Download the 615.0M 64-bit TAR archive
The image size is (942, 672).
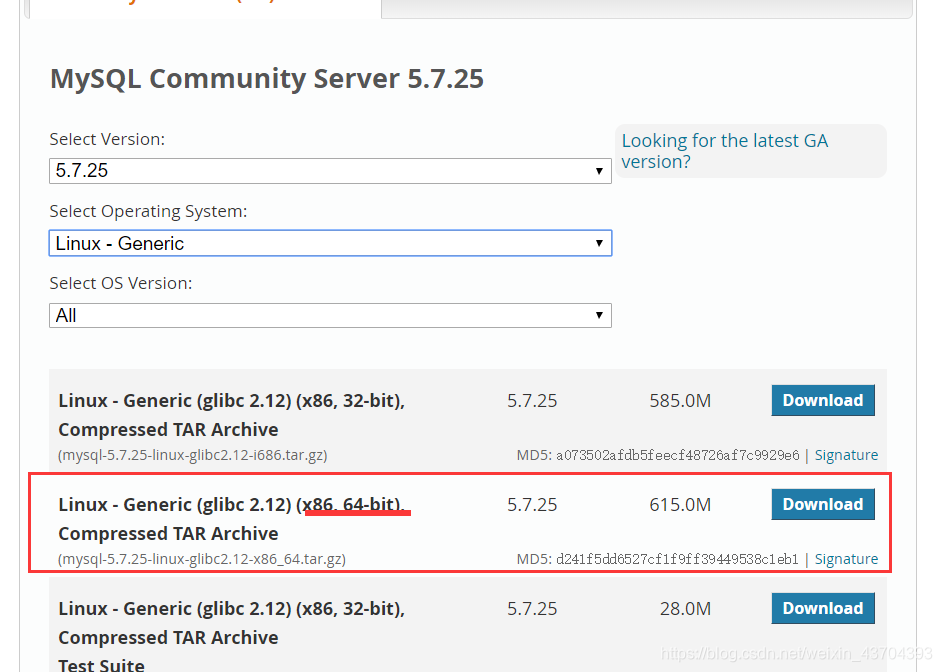tap(823, 504)
